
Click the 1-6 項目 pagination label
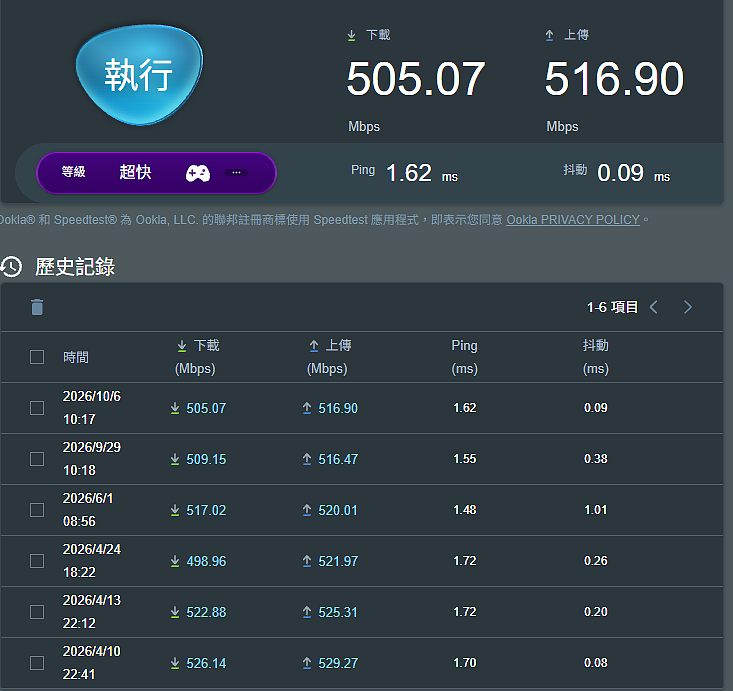point(612,307)
